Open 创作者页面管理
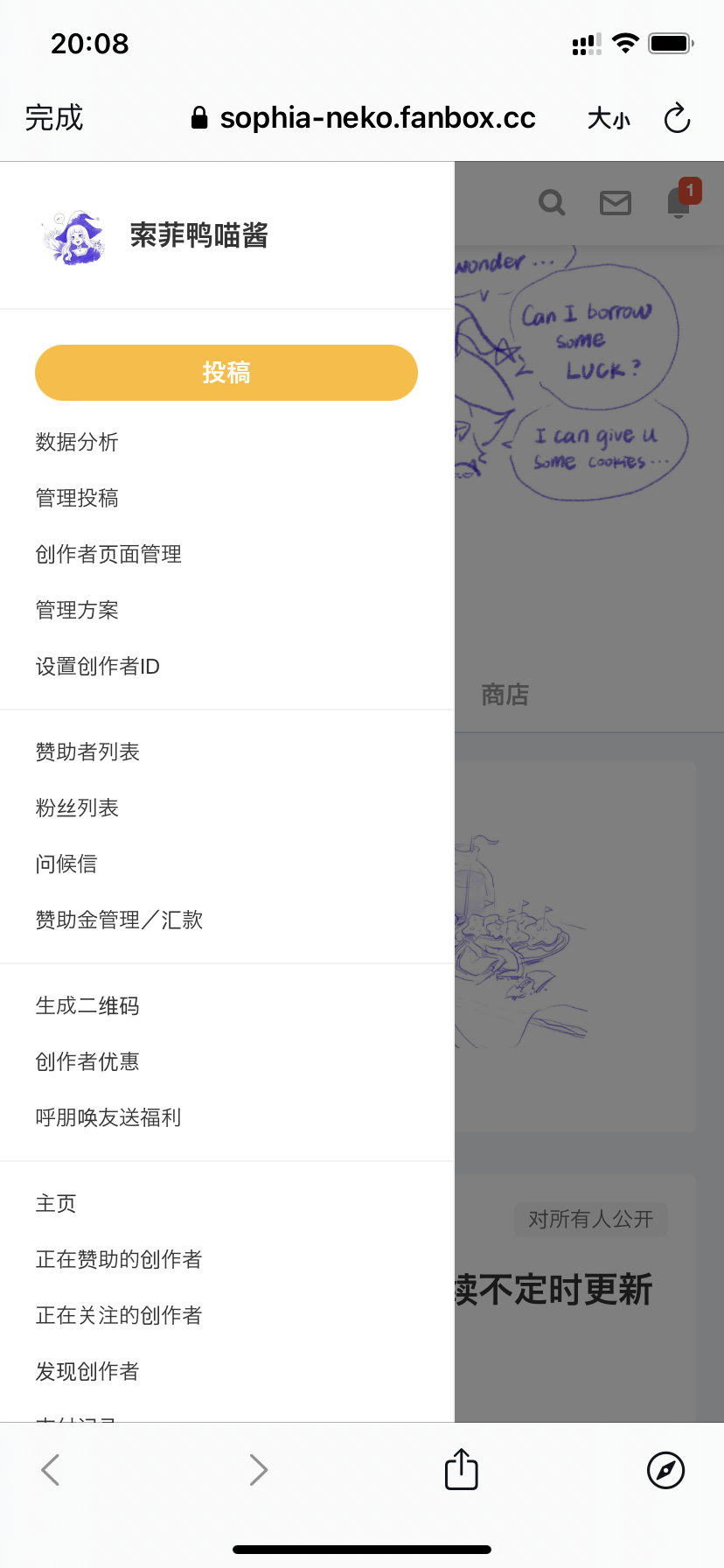 108,554
